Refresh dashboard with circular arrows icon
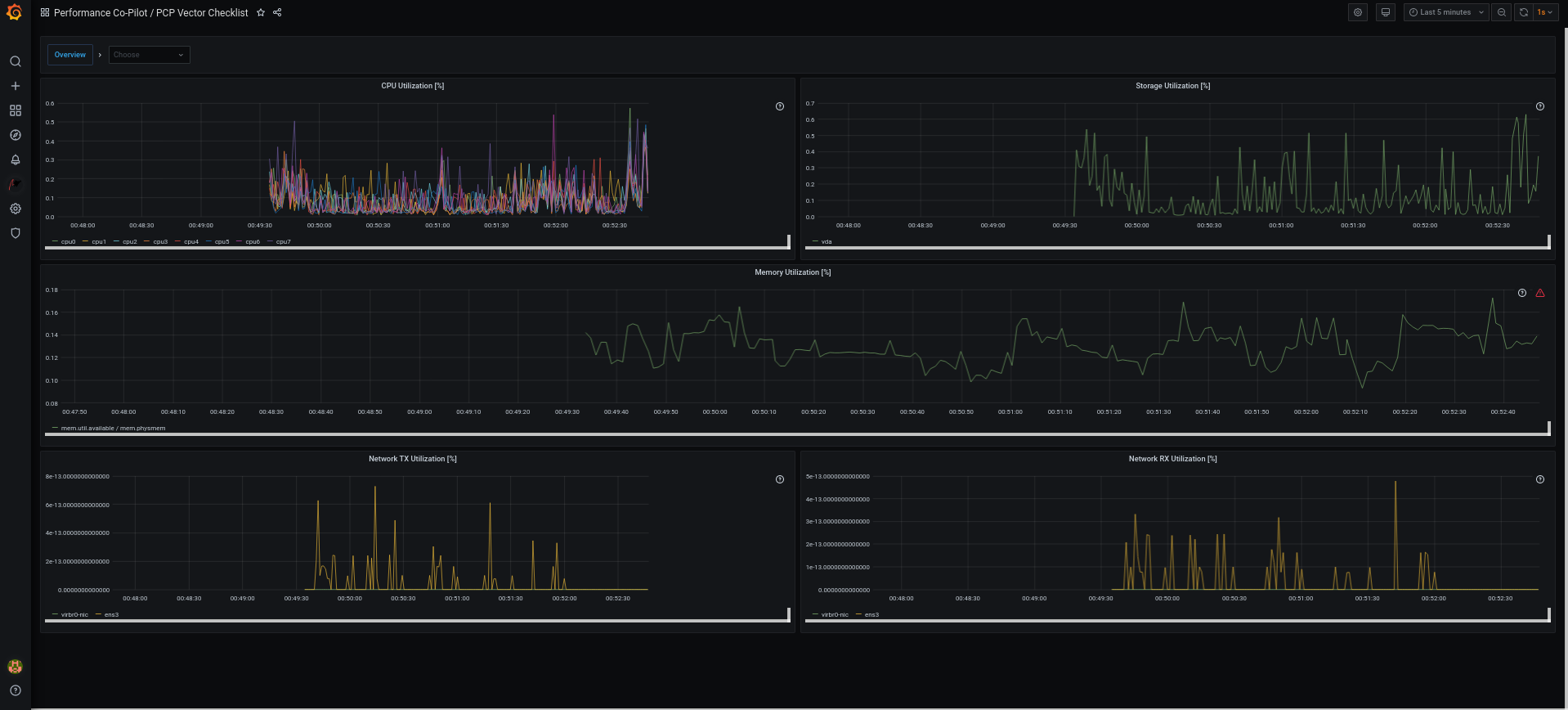The width and height of the screenshot is (1568, 710). point(1524,12)
